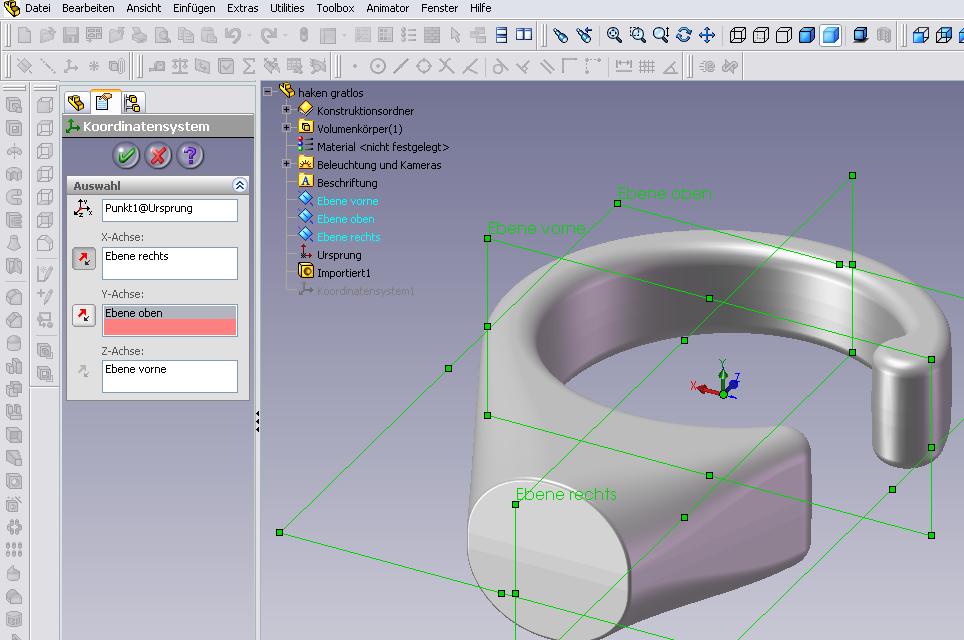Confirm the Koordinatensystem with the green checkmark
This screenshot has width=964, height=640.
coord(126,155)
